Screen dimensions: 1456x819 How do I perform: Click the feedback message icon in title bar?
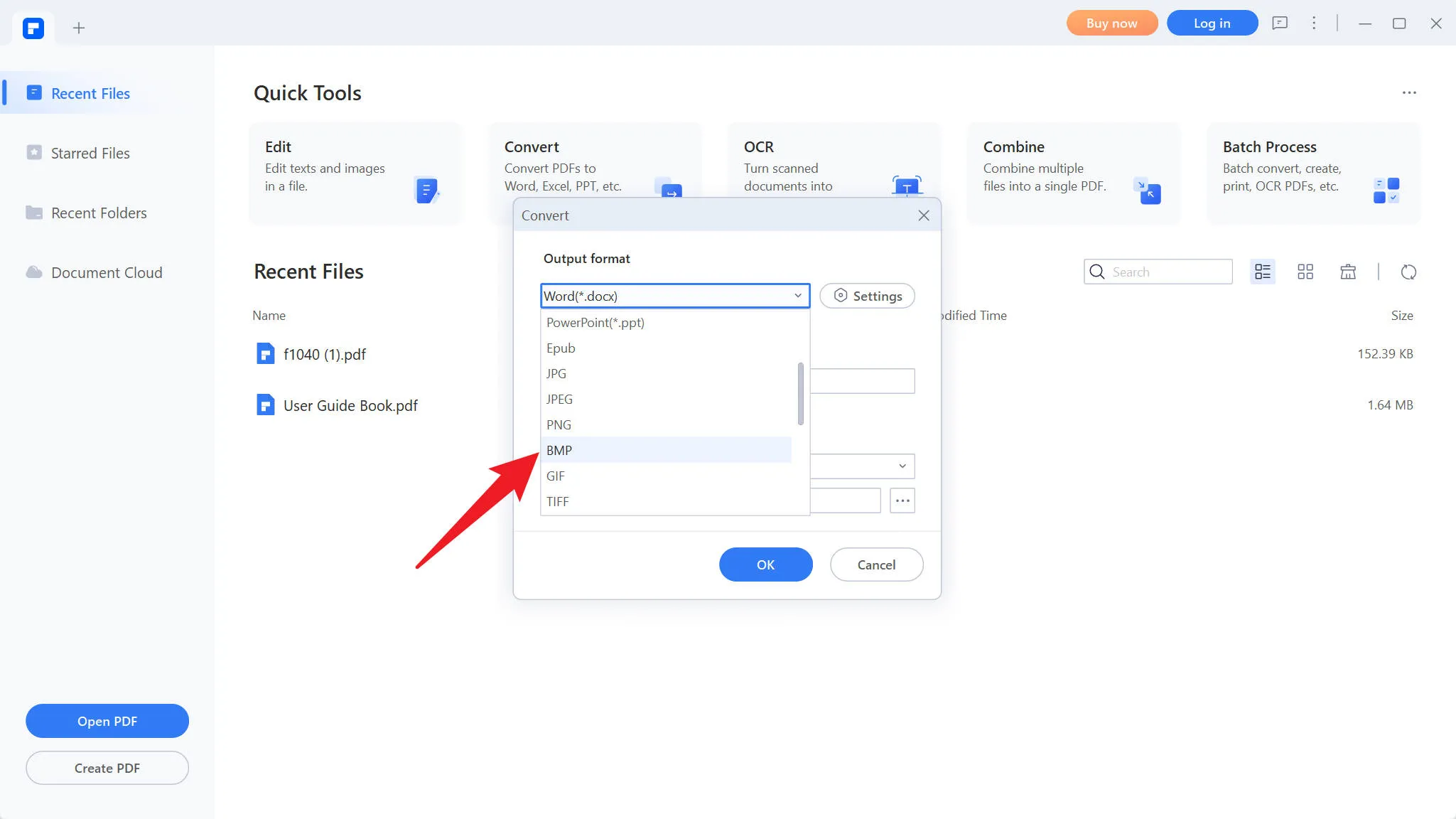[1280, 23]
